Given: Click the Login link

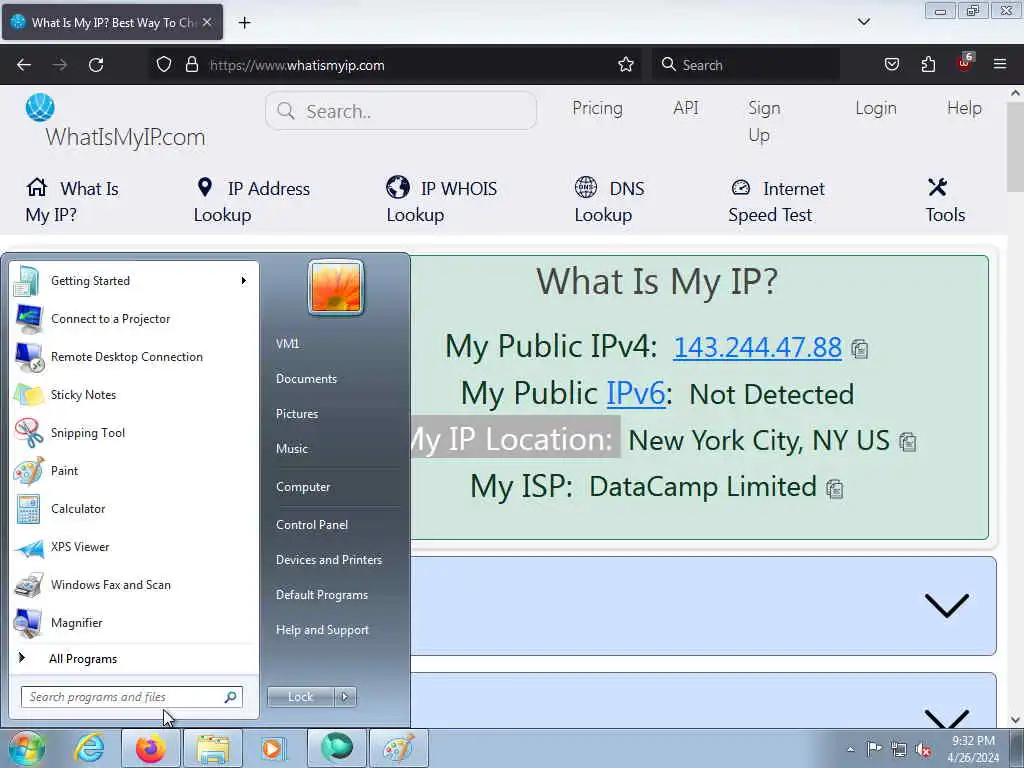Looking at the screenshot, I should 876,108.
